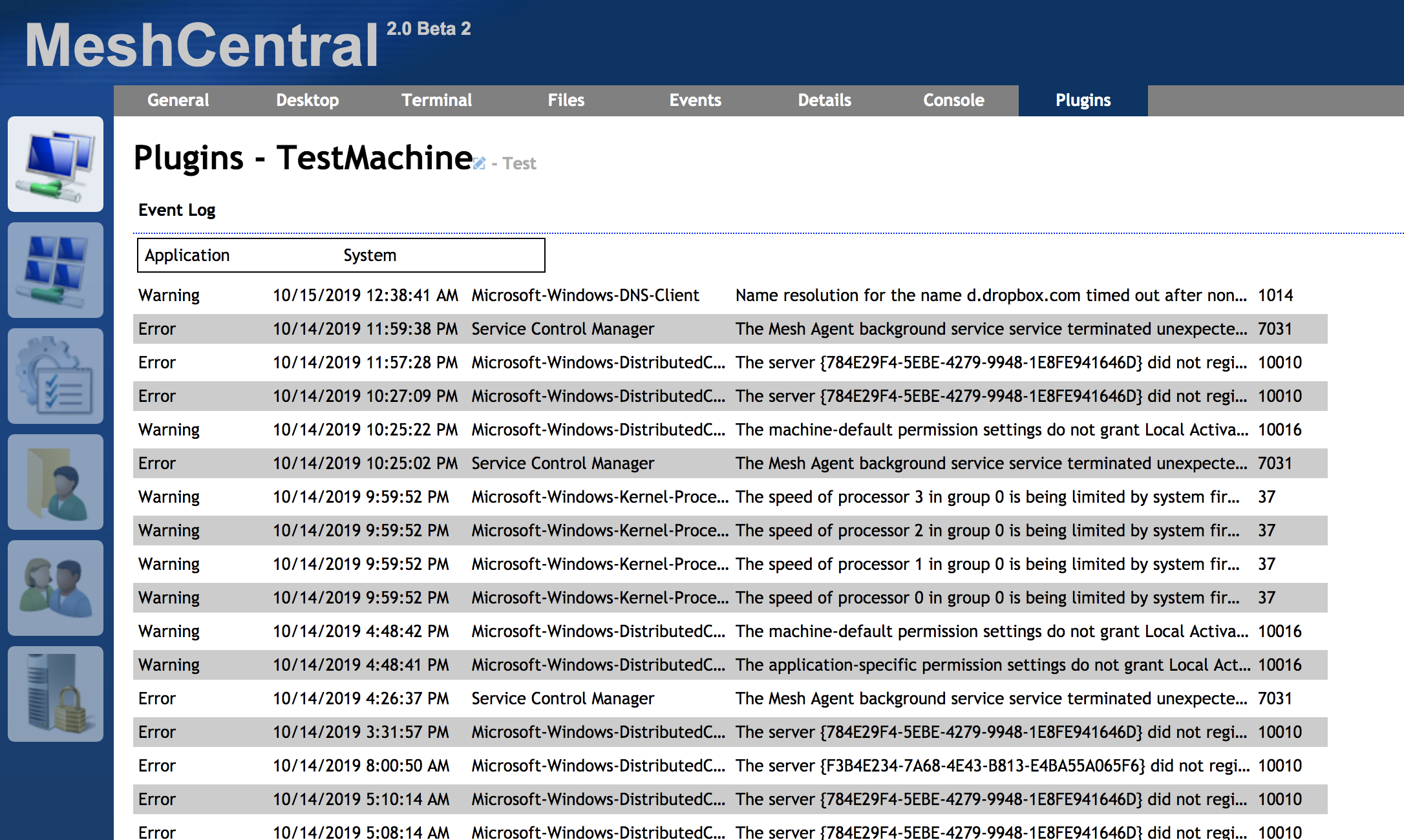Click the Test group link next to TestMachine
1404x840 pixels.
[x=520, y=163]
